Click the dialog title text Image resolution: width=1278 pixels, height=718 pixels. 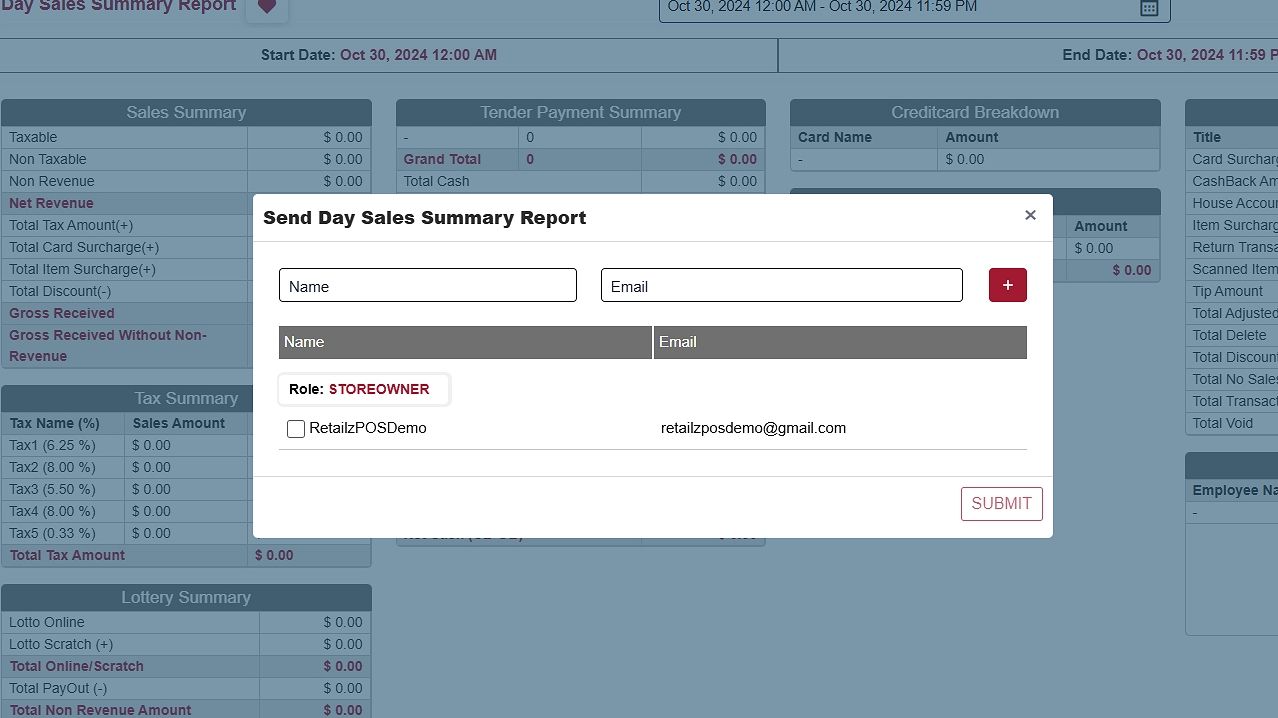coord(424,218)
